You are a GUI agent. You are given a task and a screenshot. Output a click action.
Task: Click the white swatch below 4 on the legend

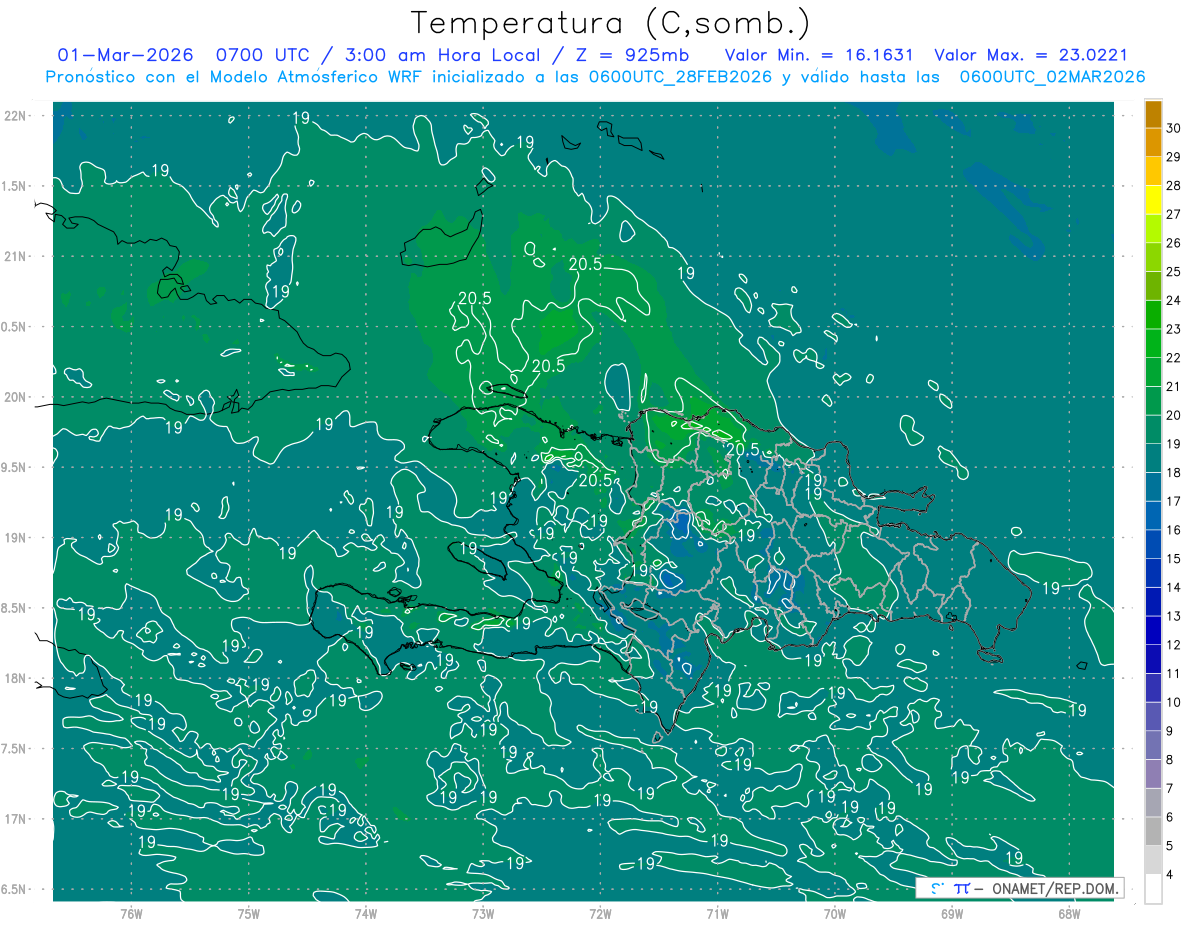[x=1154, y=889]
